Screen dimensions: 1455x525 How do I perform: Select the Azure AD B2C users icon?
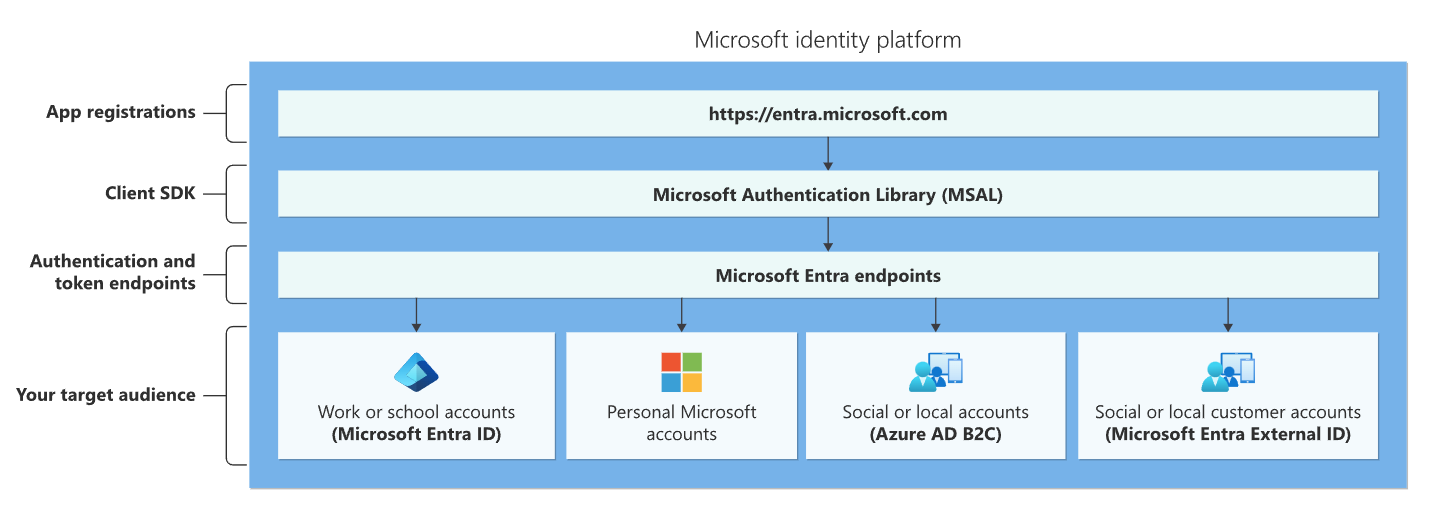point(935,372)
